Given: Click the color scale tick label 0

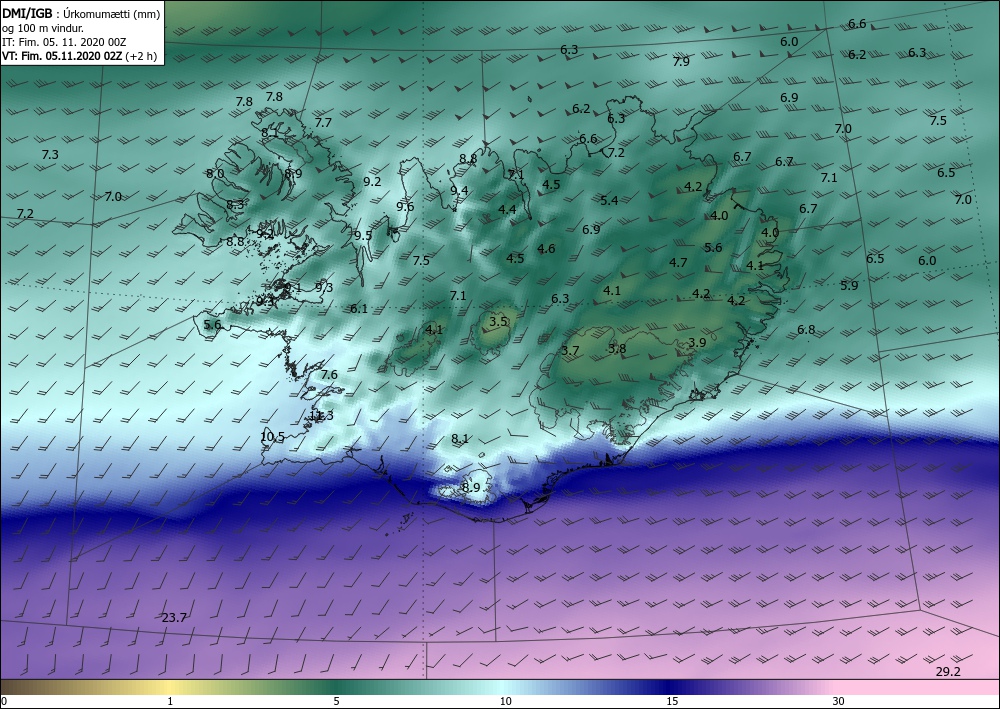Looking at the screenshot, I should click(x=4, y=702).
